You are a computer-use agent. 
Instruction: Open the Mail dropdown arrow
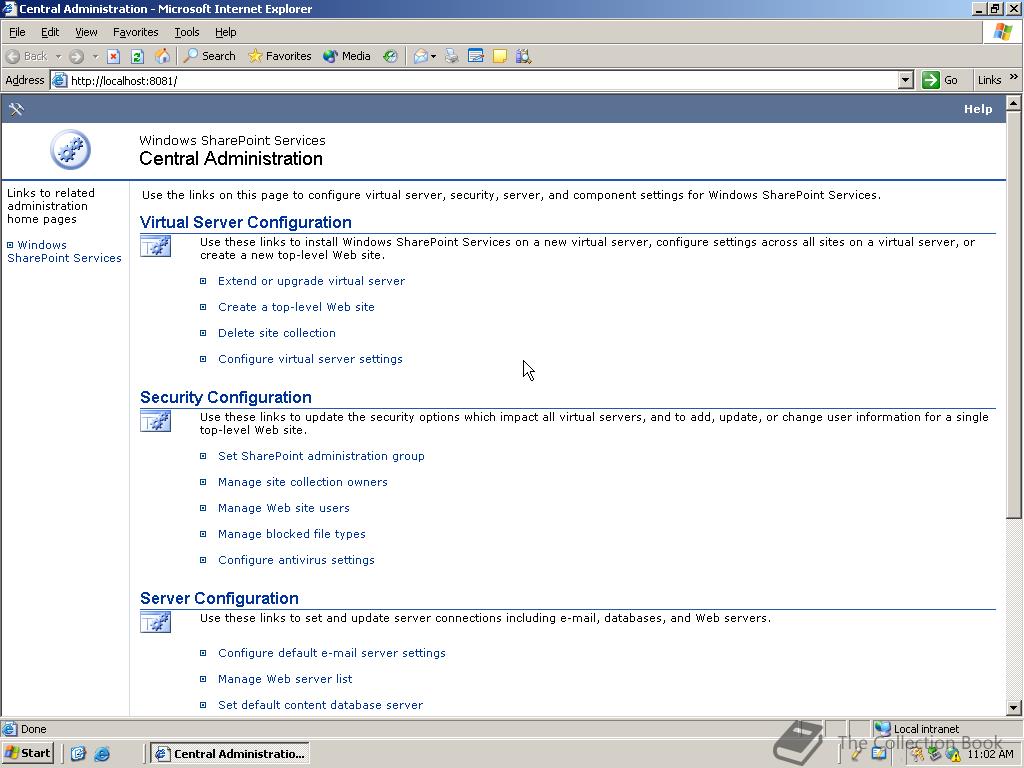point(433,56)
